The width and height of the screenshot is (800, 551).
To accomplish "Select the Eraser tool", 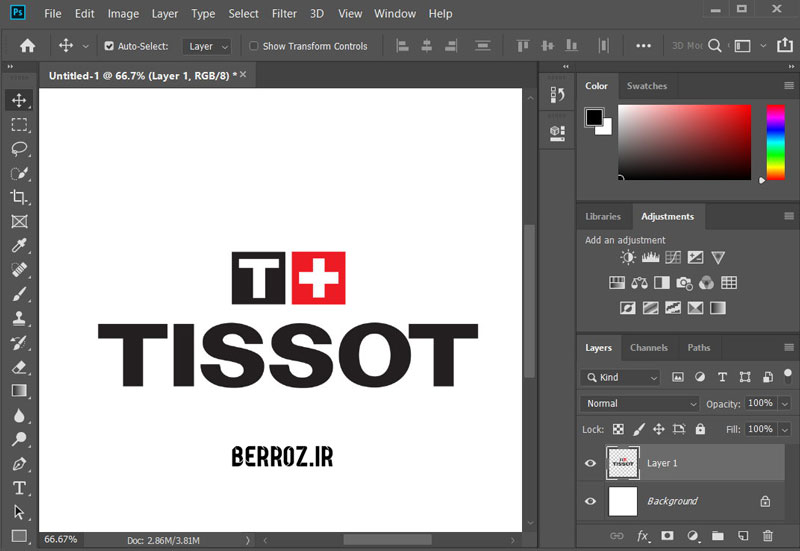I will click(19, 367).
